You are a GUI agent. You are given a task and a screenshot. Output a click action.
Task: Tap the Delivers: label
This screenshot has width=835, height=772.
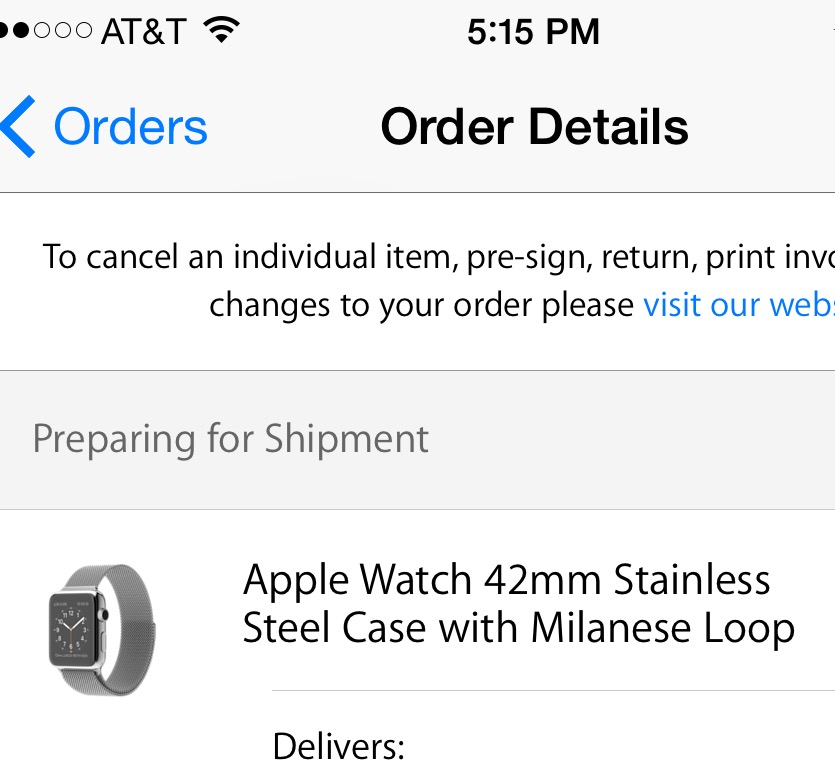[339, 746]
